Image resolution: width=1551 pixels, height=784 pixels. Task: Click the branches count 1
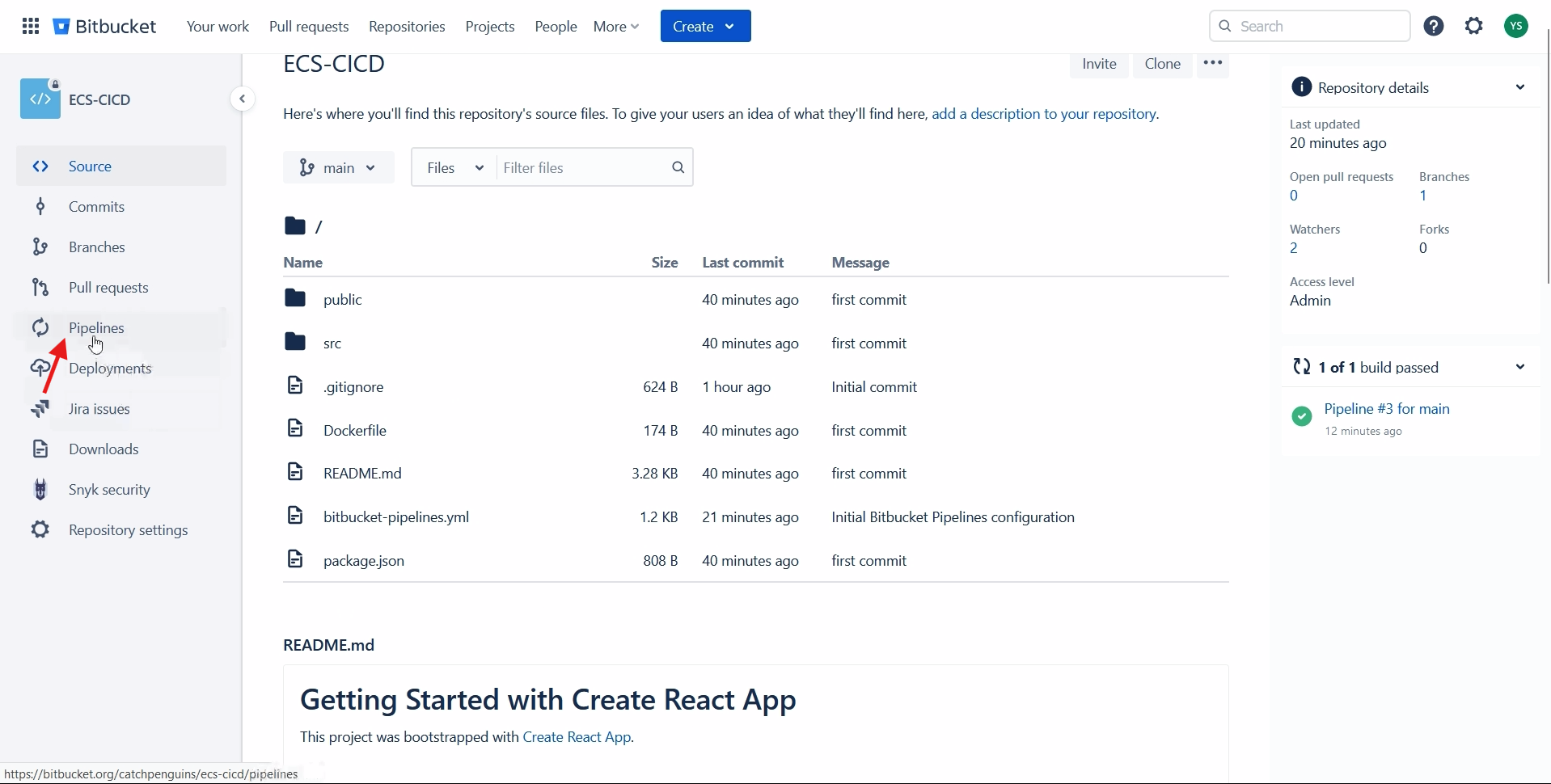pos(1423,196)
